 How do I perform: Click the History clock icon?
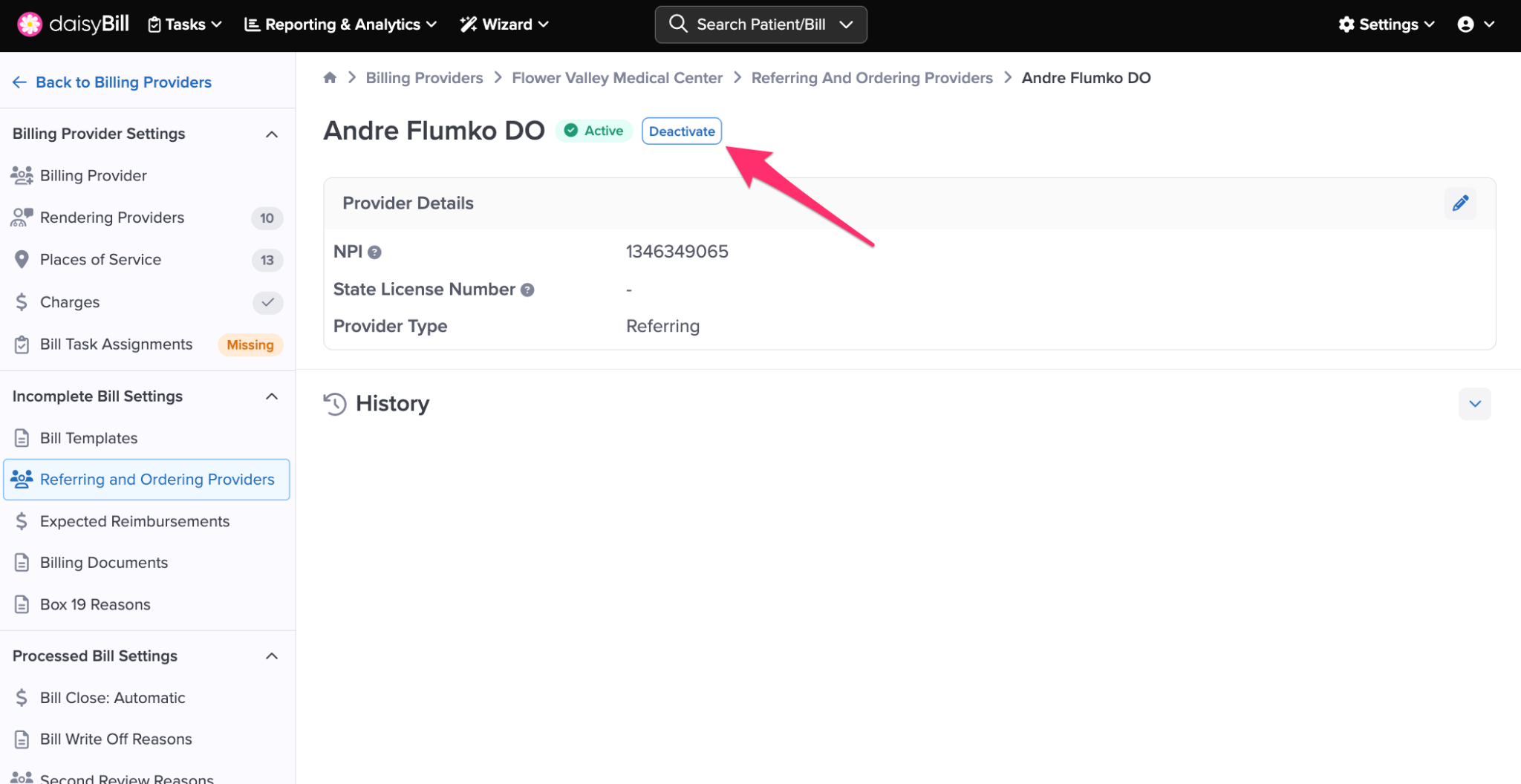(x=335, y=404)
